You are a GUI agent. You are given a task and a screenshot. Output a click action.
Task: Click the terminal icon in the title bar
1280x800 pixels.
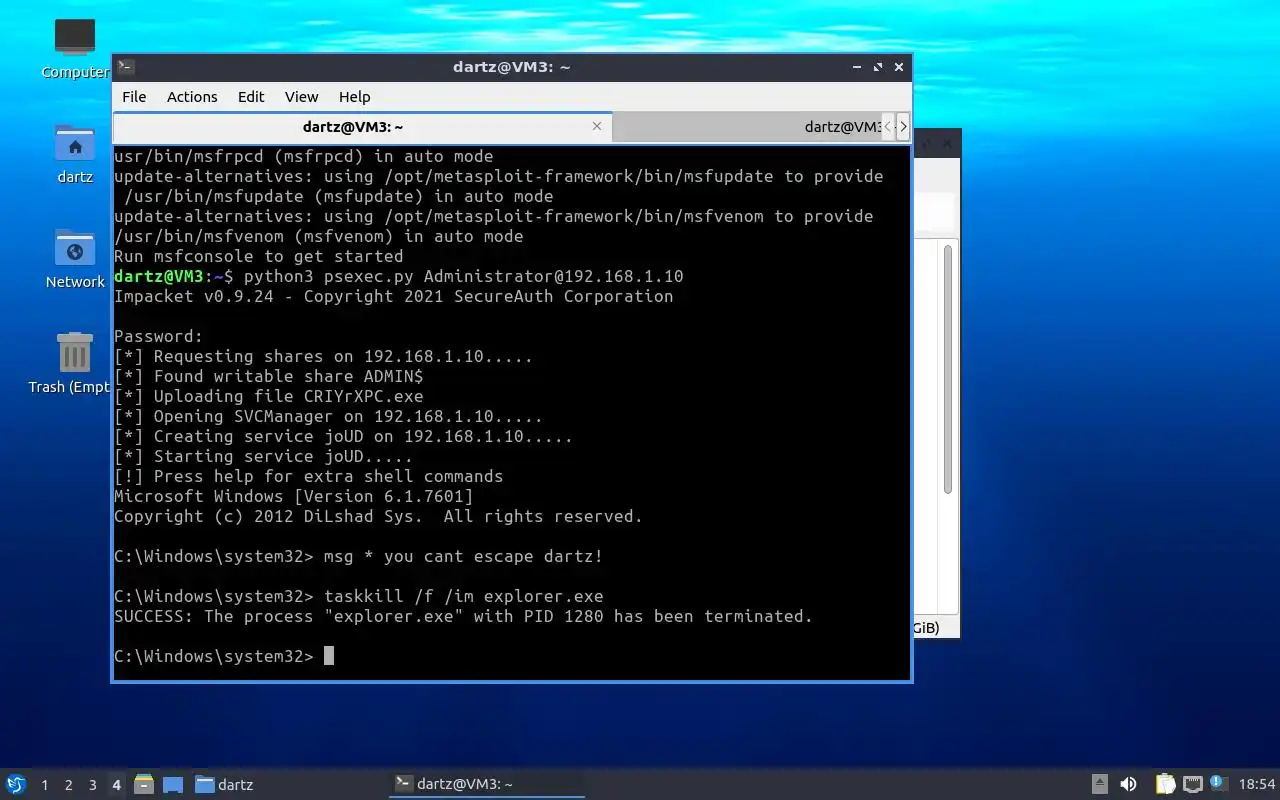click(x=125, y=67)
